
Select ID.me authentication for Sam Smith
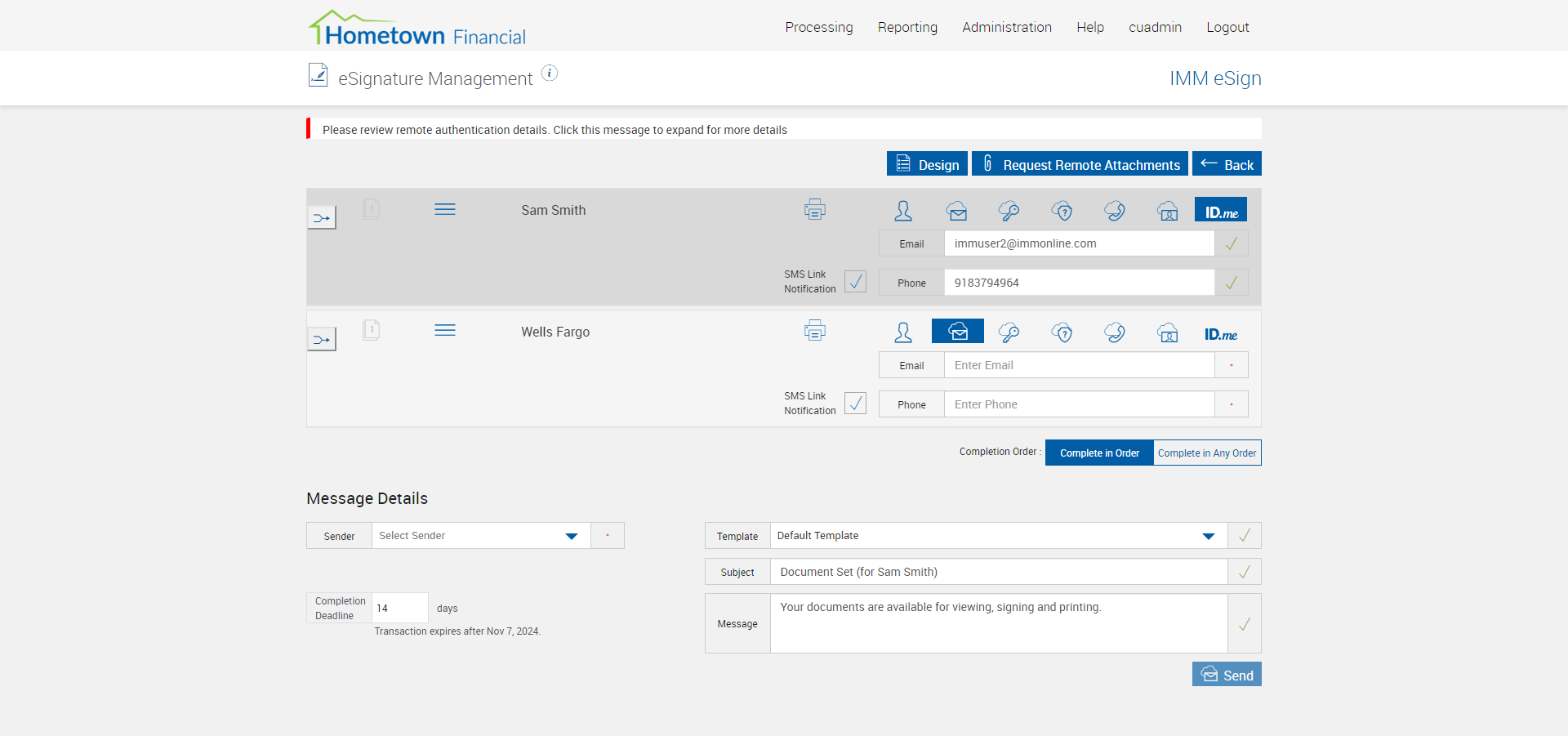(1220, 211)
